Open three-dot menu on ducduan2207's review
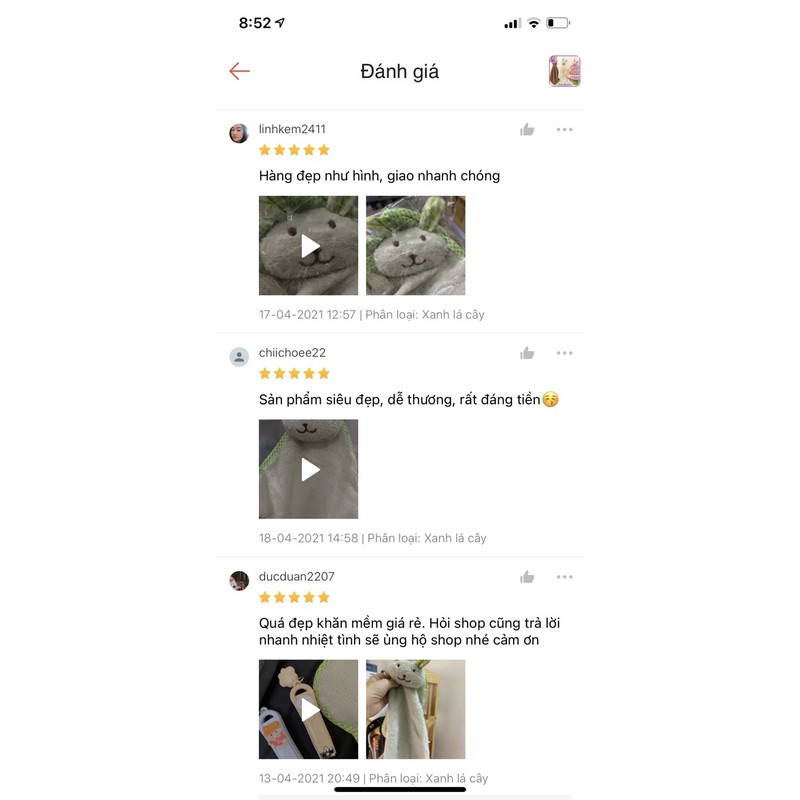This screenshot has width=800, height=800. tap(564, 577)
